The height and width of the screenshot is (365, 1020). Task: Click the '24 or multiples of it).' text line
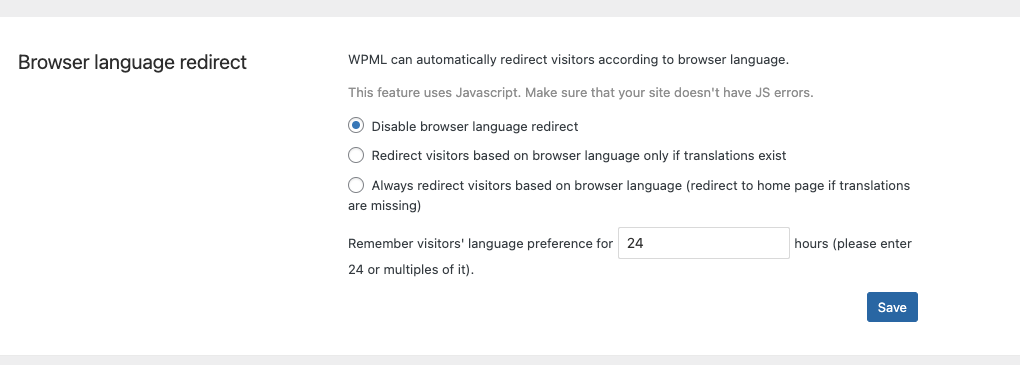coord(411,269)
